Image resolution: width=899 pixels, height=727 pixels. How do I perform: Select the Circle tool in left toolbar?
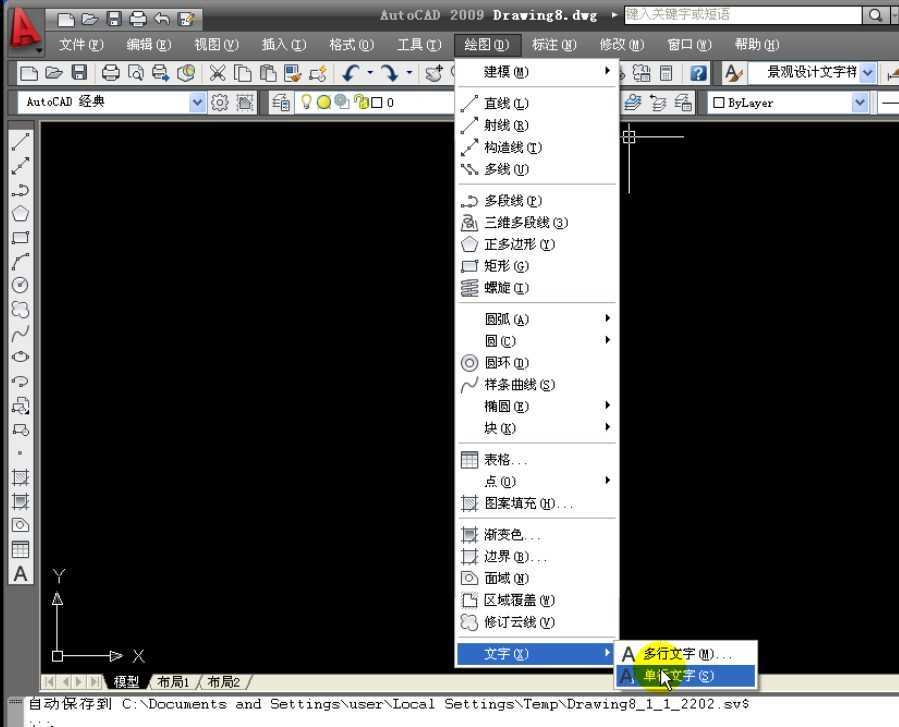click(x=21, y=285)
